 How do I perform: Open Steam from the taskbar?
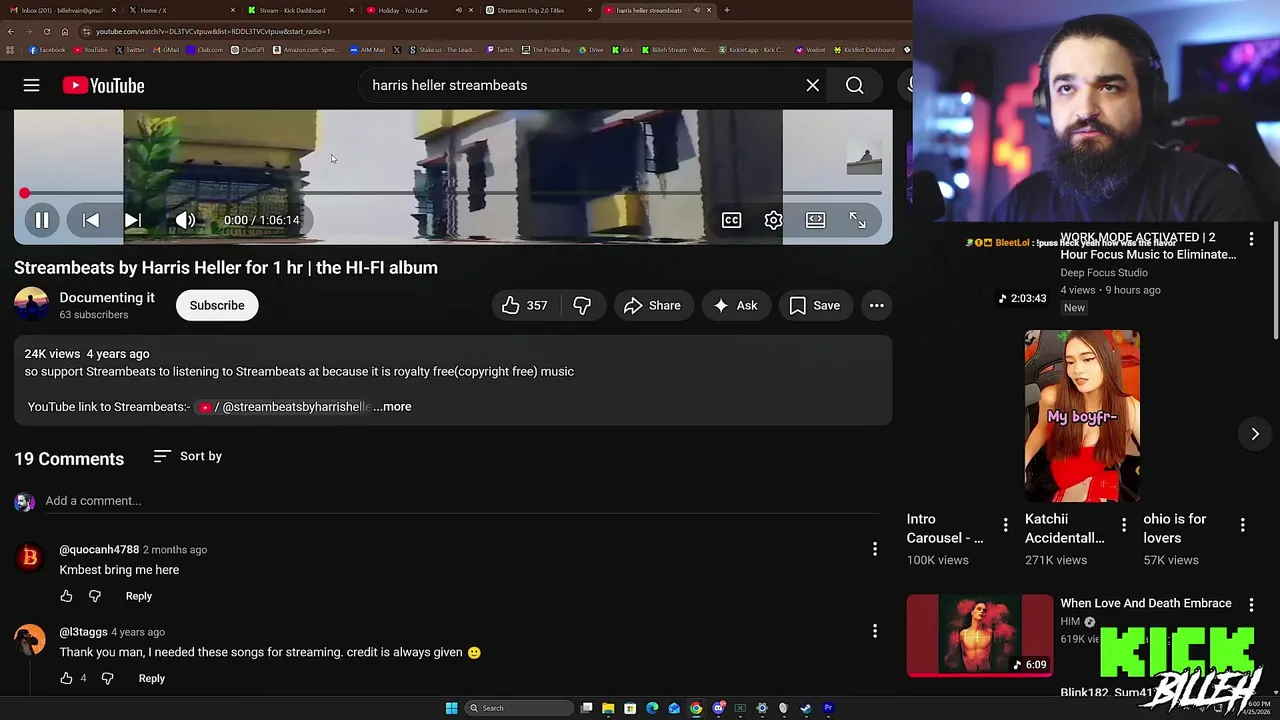click(806, 708)
